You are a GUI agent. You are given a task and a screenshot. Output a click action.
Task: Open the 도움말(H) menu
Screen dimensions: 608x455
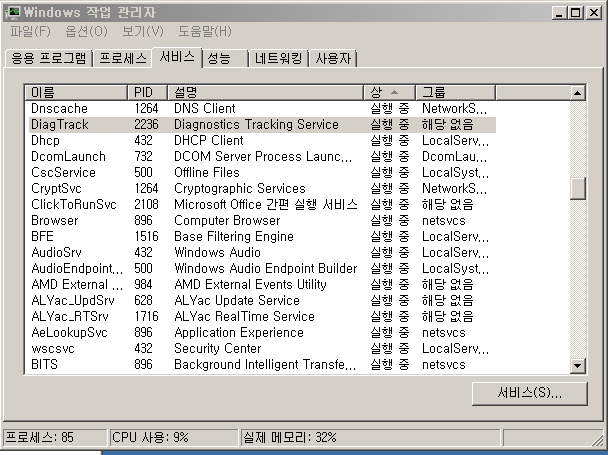pos(205,31)
